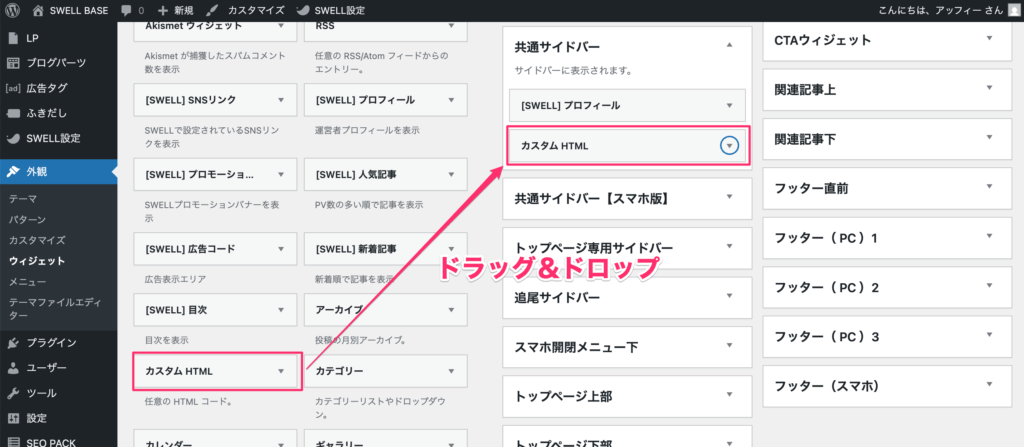Expand 追尾サイドバー area
This screenshot has height=447, width=1024.
(729, 296)
